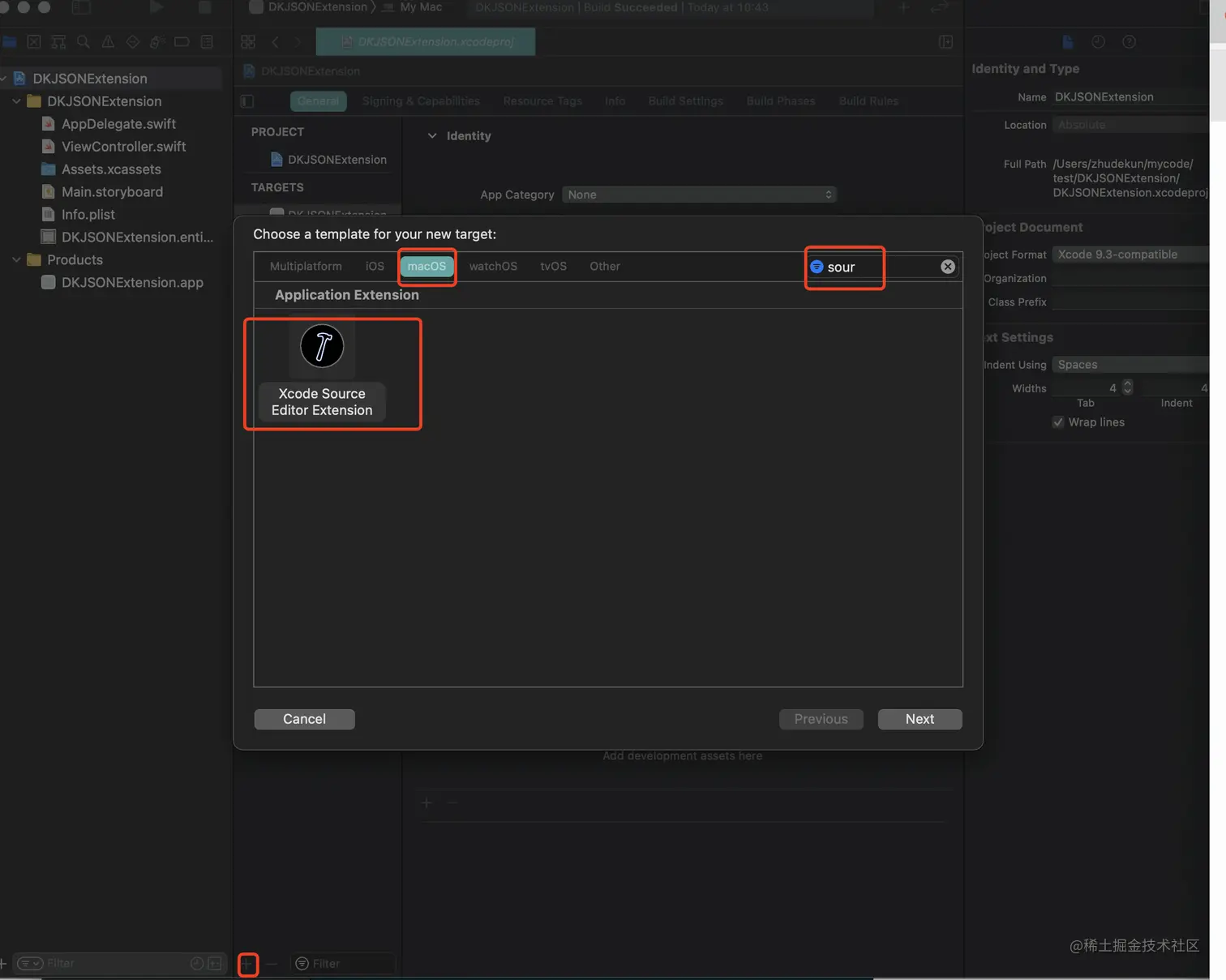Open the Location dropdown in inspector
Viewport: 1226px width, 980px height.
click(1130, 125)
